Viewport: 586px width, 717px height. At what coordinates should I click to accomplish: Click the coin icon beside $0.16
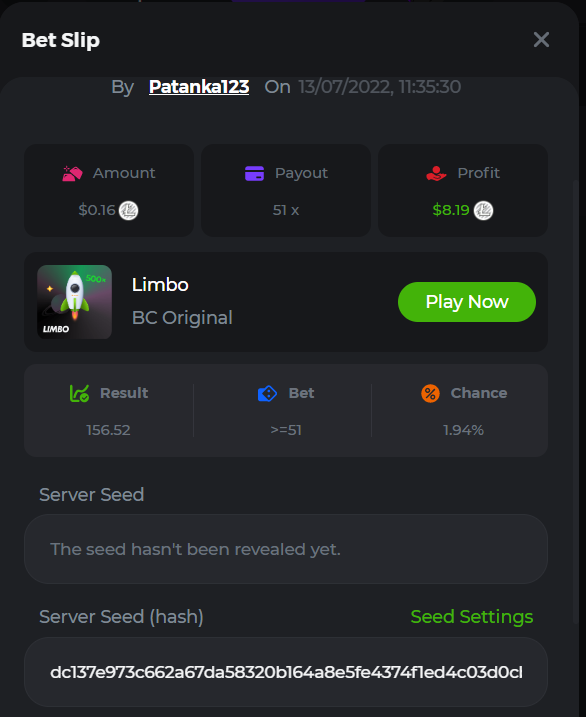128,210
